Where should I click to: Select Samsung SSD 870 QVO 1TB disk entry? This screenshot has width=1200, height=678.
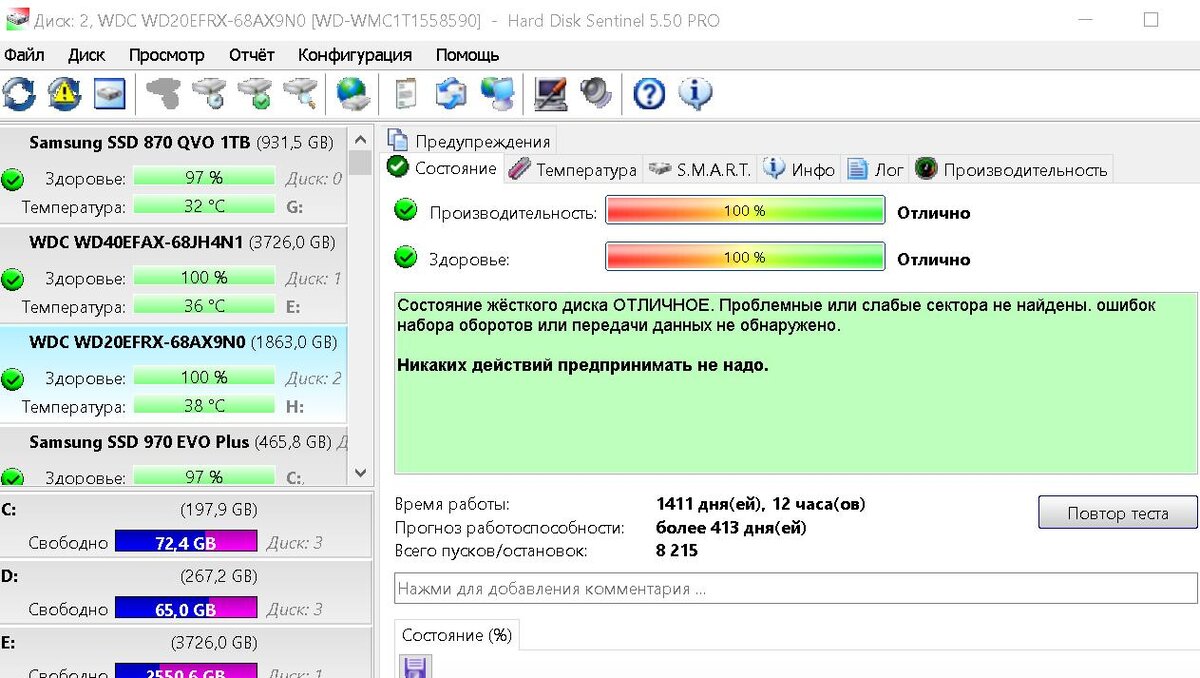pos(174,174)
